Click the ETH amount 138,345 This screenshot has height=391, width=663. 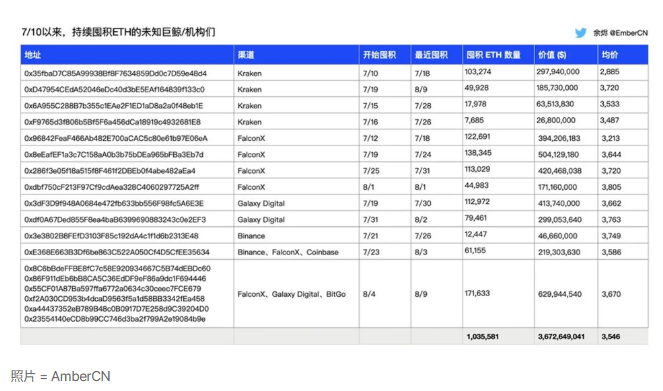pyautogui.click(x=478, y=153)
